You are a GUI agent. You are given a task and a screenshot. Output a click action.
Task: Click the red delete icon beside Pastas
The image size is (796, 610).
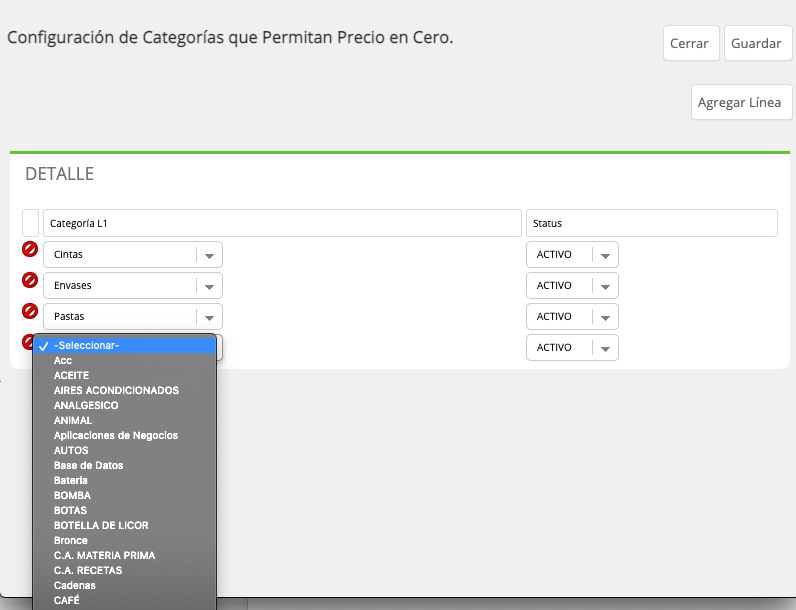click(x=30, y=311)
